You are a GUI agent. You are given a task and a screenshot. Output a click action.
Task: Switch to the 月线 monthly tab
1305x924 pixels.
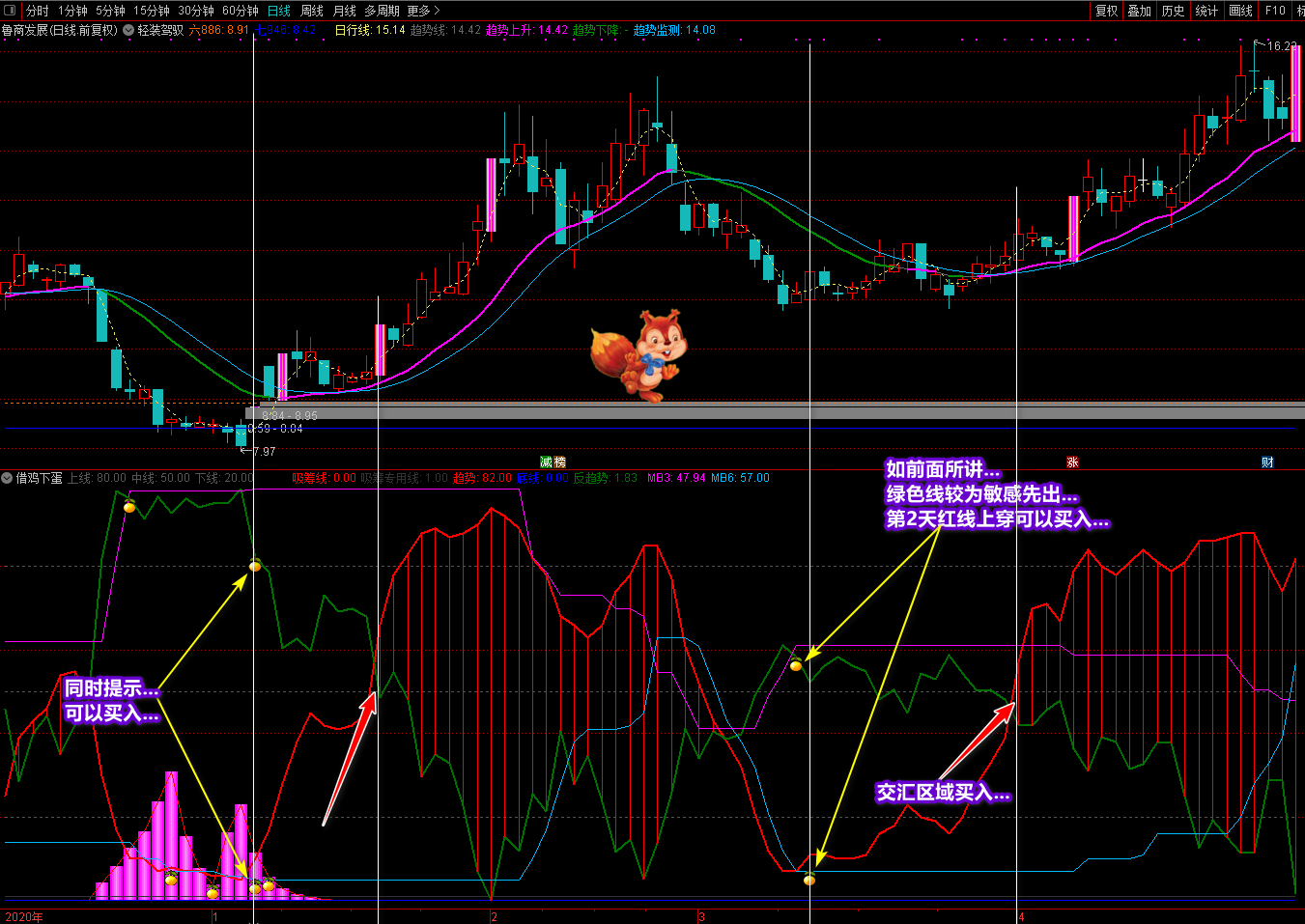[x=345, y=11]
